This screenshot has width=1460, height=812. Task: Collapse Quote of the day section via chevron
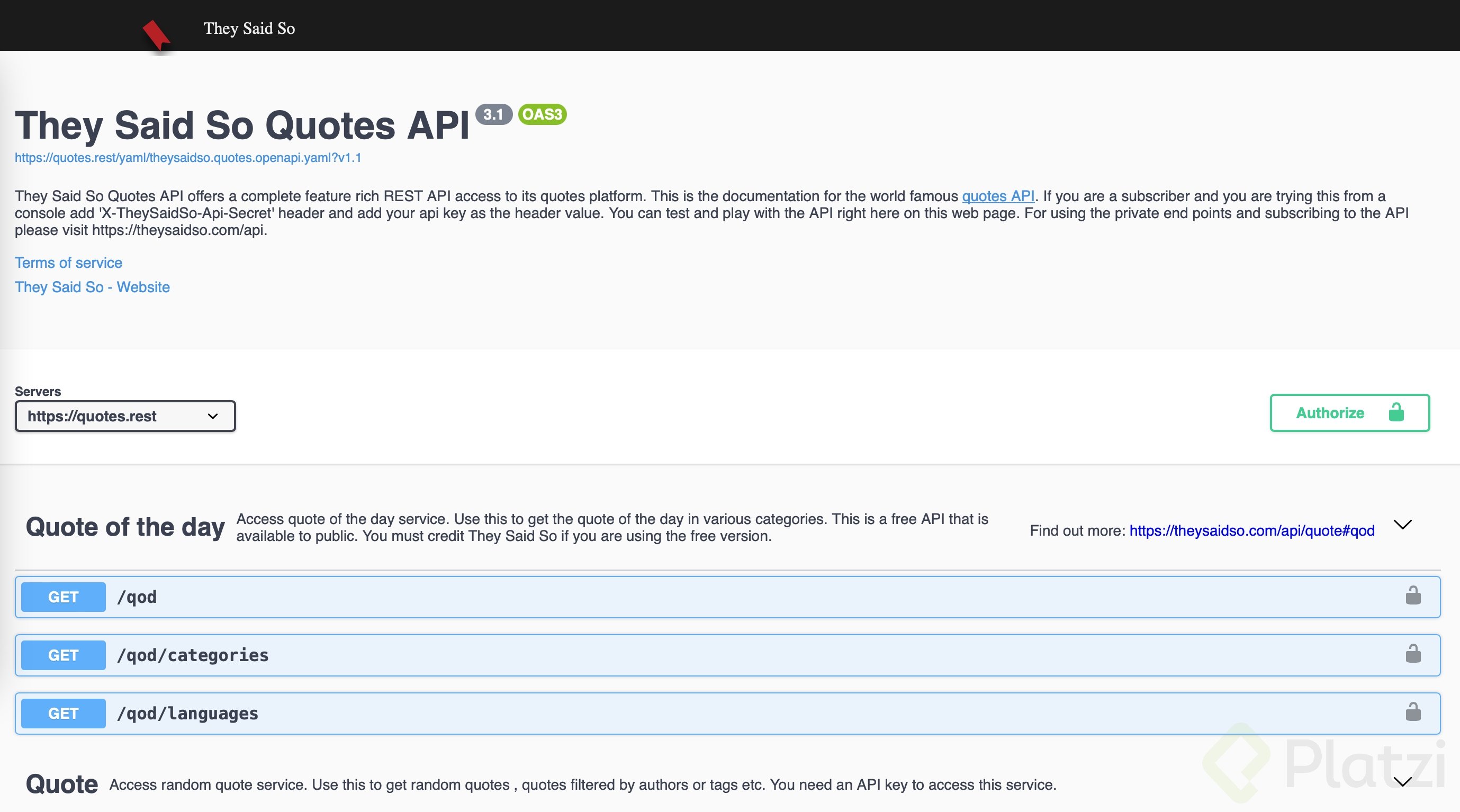click(x=1402, y=525)
